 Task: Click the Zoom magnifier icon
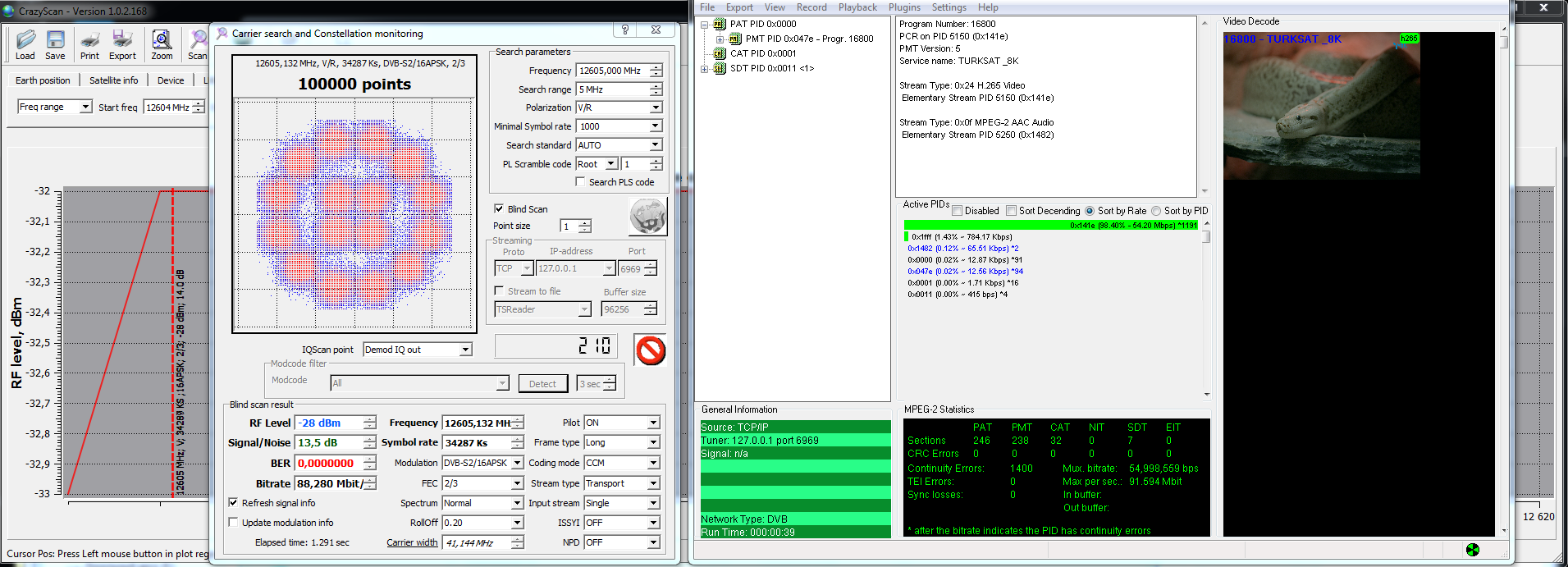[x=162, y=39]
